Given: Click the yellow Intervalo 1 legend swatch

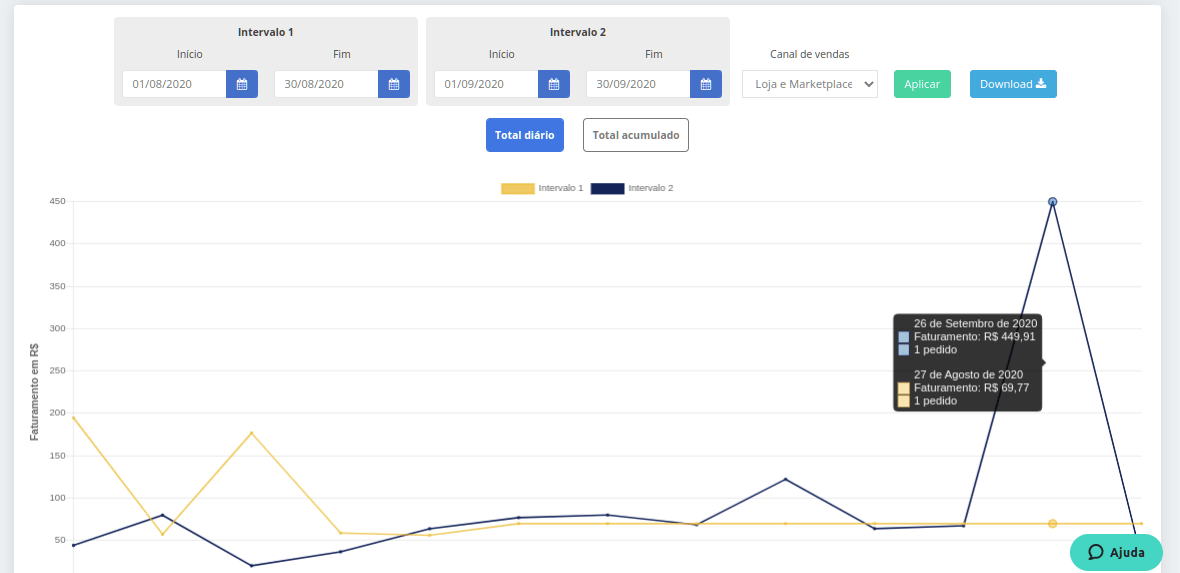Looking at the screenshot, I should (x=518, y=188).
